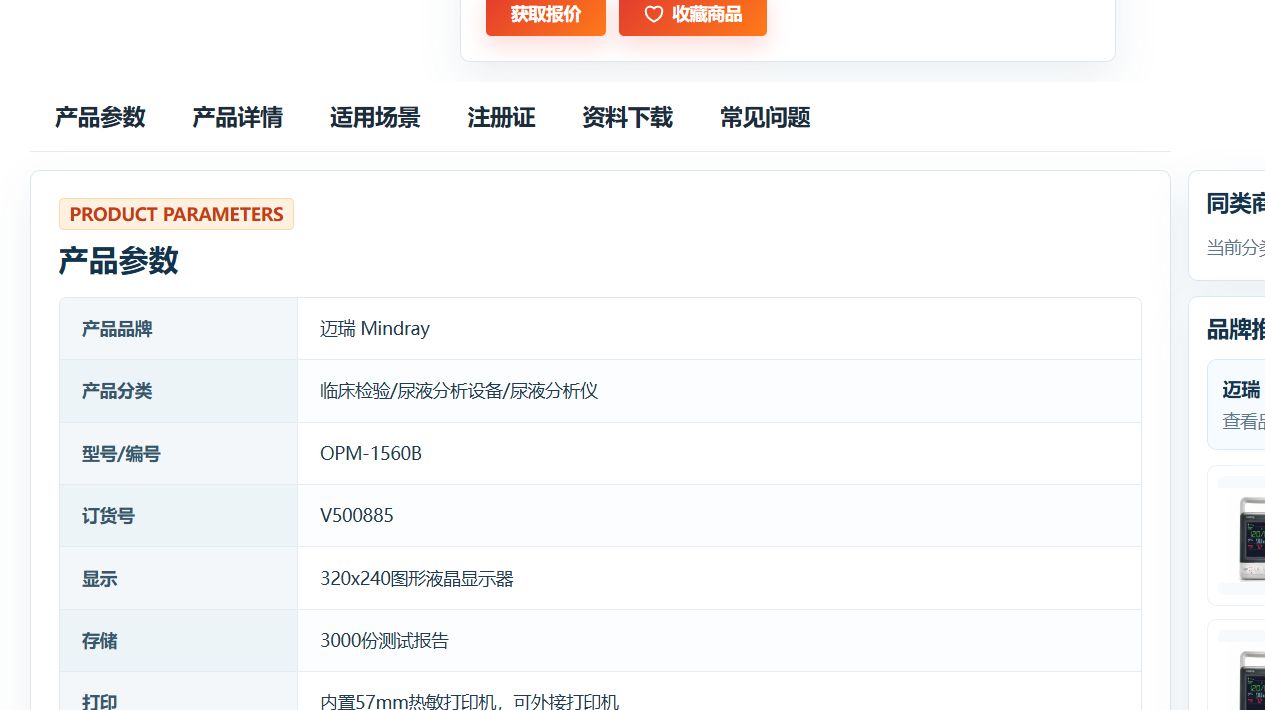Open the 迈瑞 brand card in the sidebar
Viewport: 1265px width, 710px height.
click(x=1237, y=404)
